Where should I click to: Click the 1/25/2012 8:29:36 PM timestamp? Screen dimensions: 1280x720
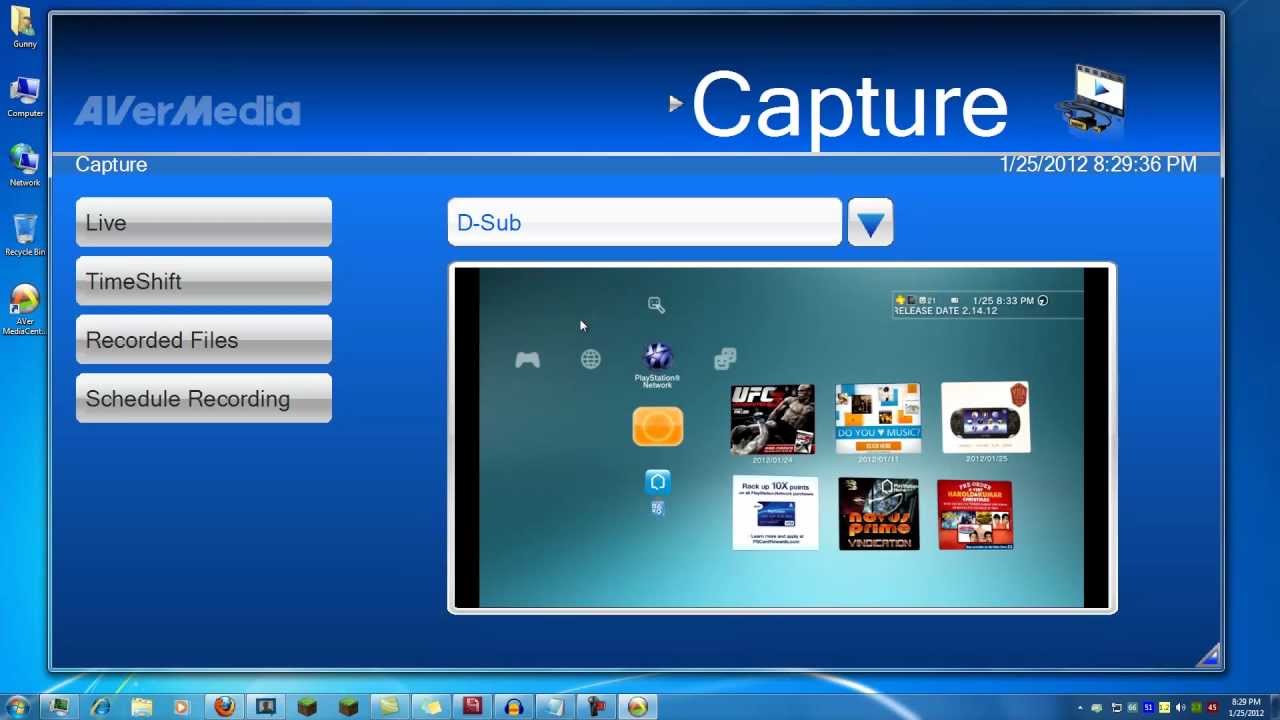[x=1098, y=164]
